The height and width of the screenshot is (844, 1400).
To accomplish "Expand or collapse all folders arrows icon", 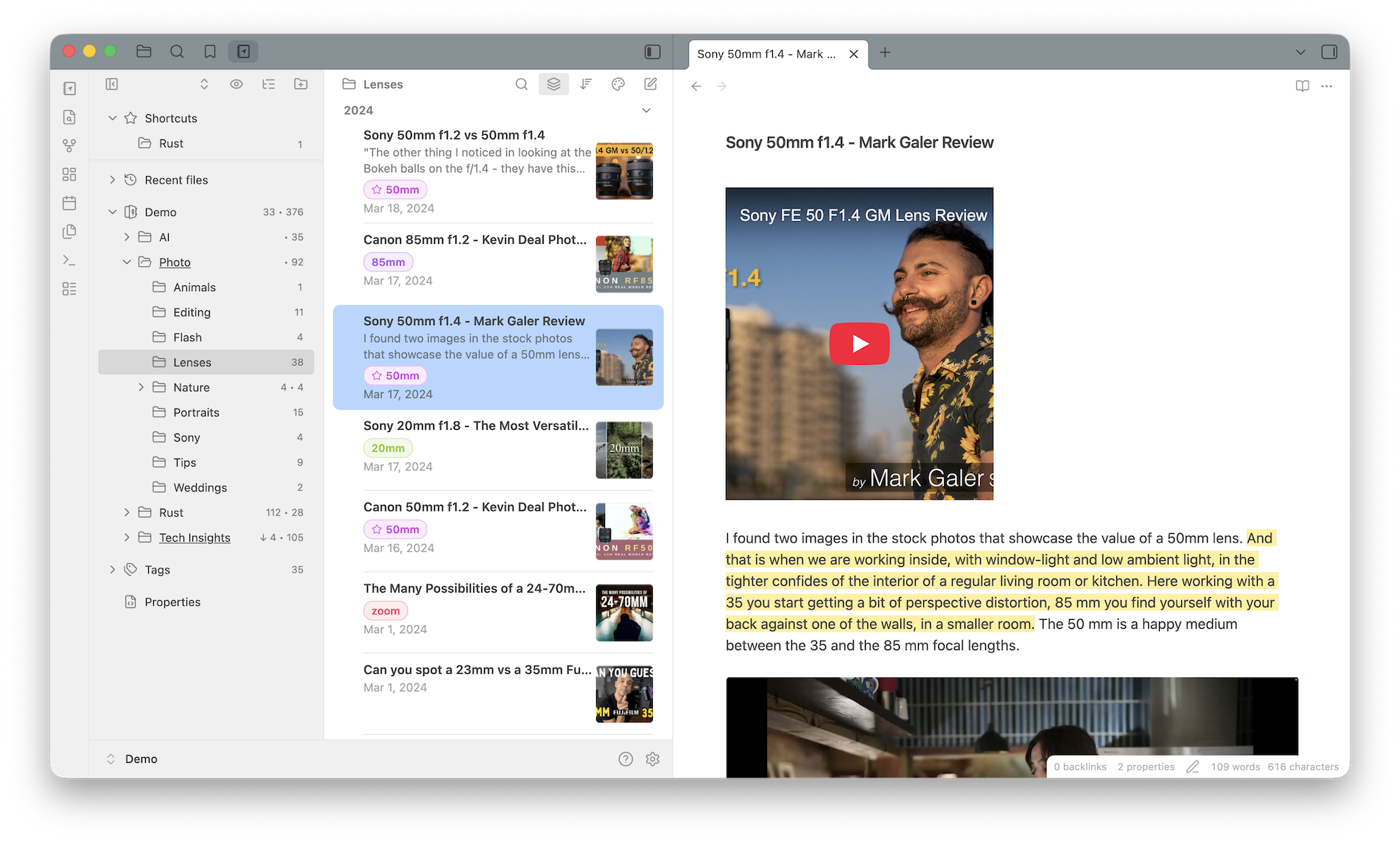I will (x=204, y=84).
